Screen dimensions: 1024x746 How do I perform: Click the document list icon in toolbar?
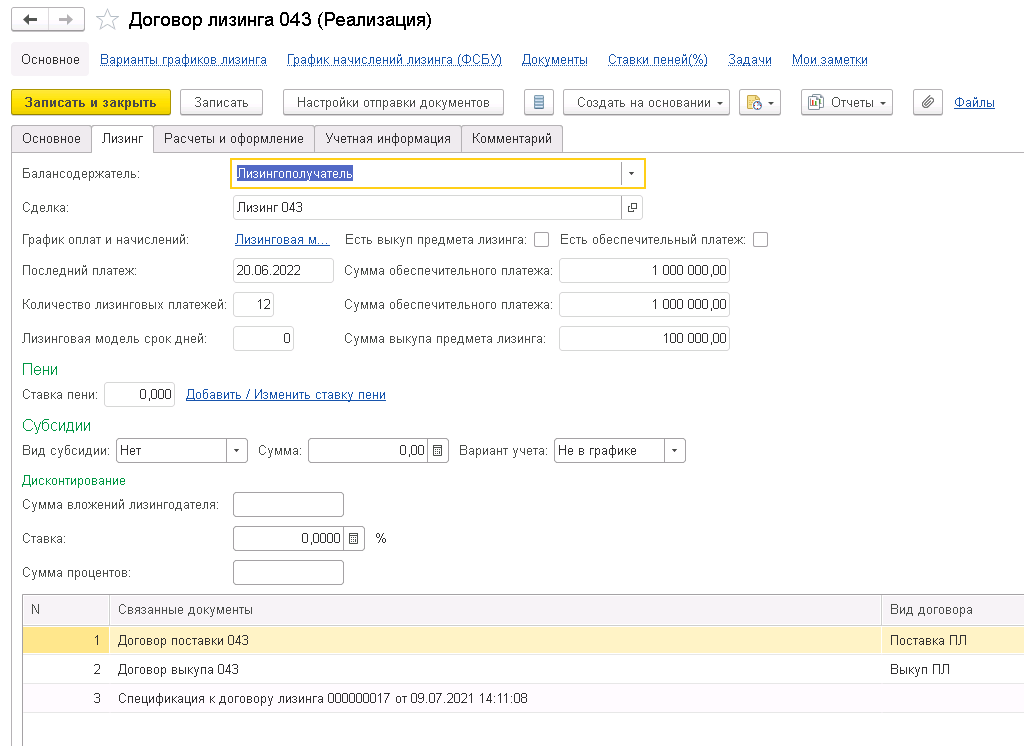[x=538, y=102]
